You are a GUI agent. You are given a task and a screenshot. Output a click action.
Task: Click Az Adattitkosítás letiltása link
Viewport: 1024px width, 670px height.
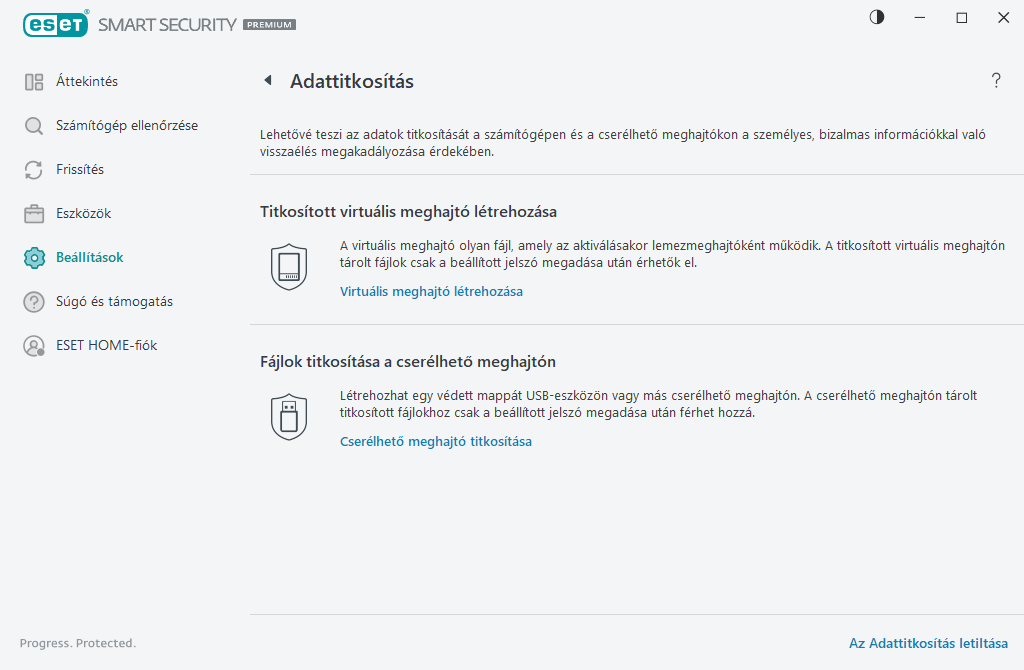pyautogui.click(x=928, y=643)
